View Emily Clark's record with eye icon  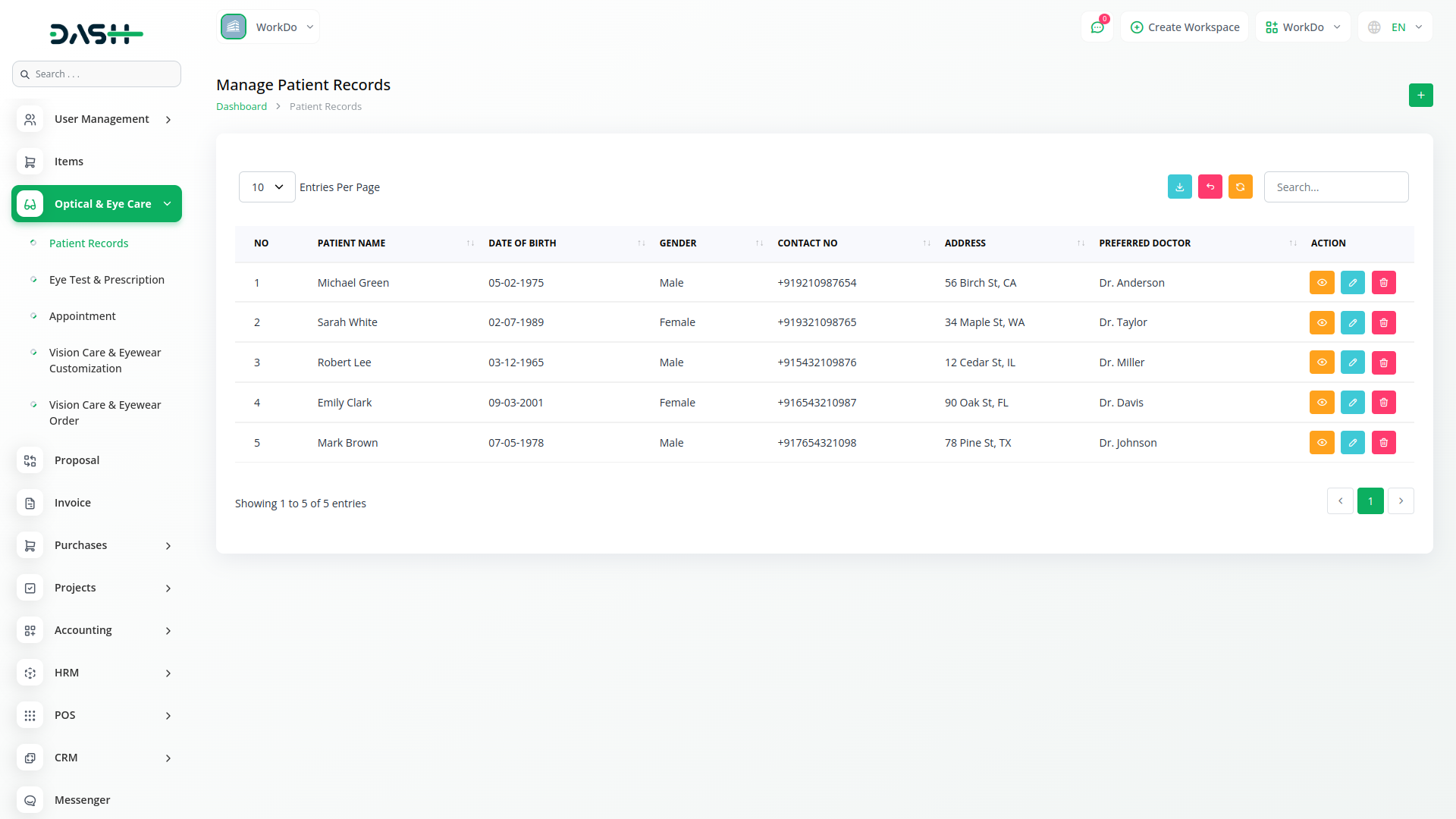pyautogui.click(x=1321, y=403)
